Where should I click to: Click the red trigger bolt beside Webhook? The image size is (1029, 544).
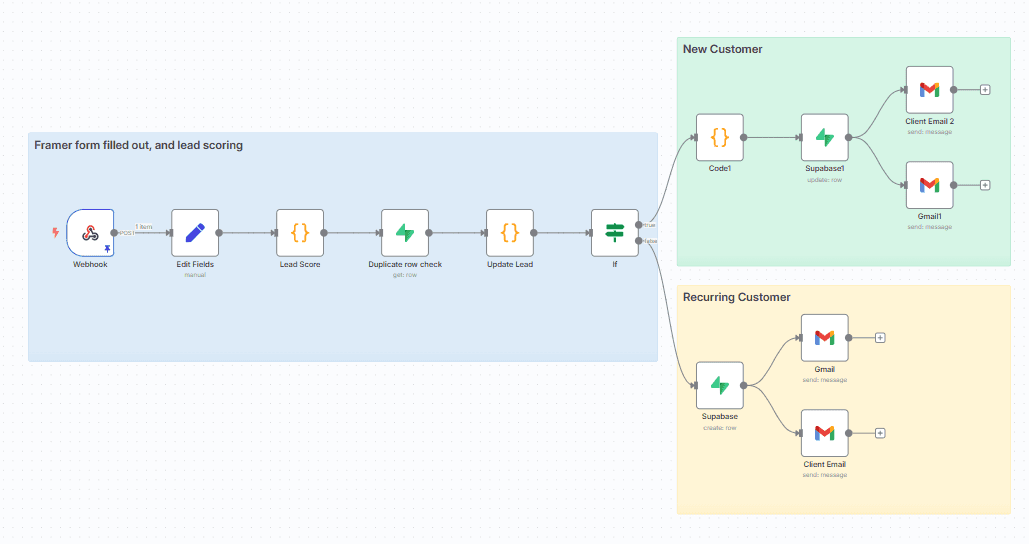pyautogui.click(x=56, y=232)
